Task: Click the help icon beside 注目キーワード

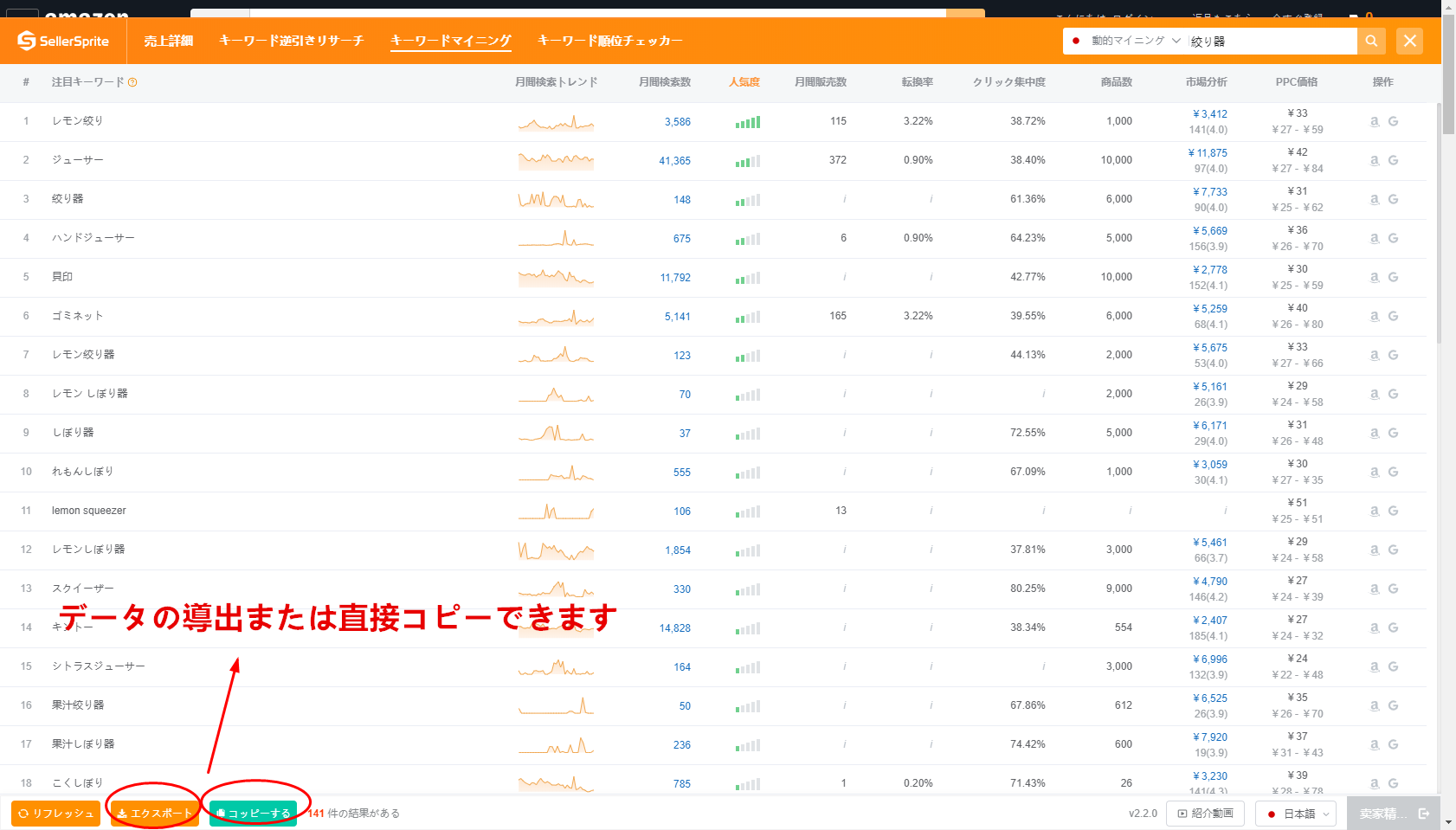Action: click(x=132, y=82)
